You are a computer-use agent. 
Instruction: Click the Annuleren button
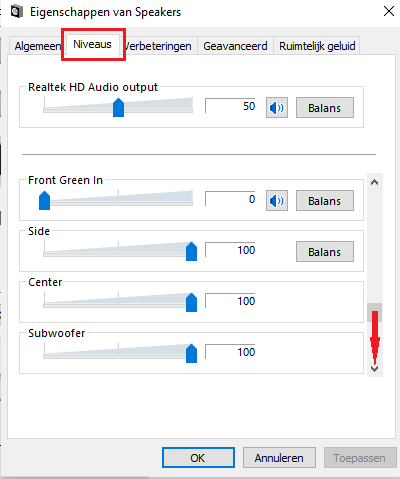coord(279,458)
